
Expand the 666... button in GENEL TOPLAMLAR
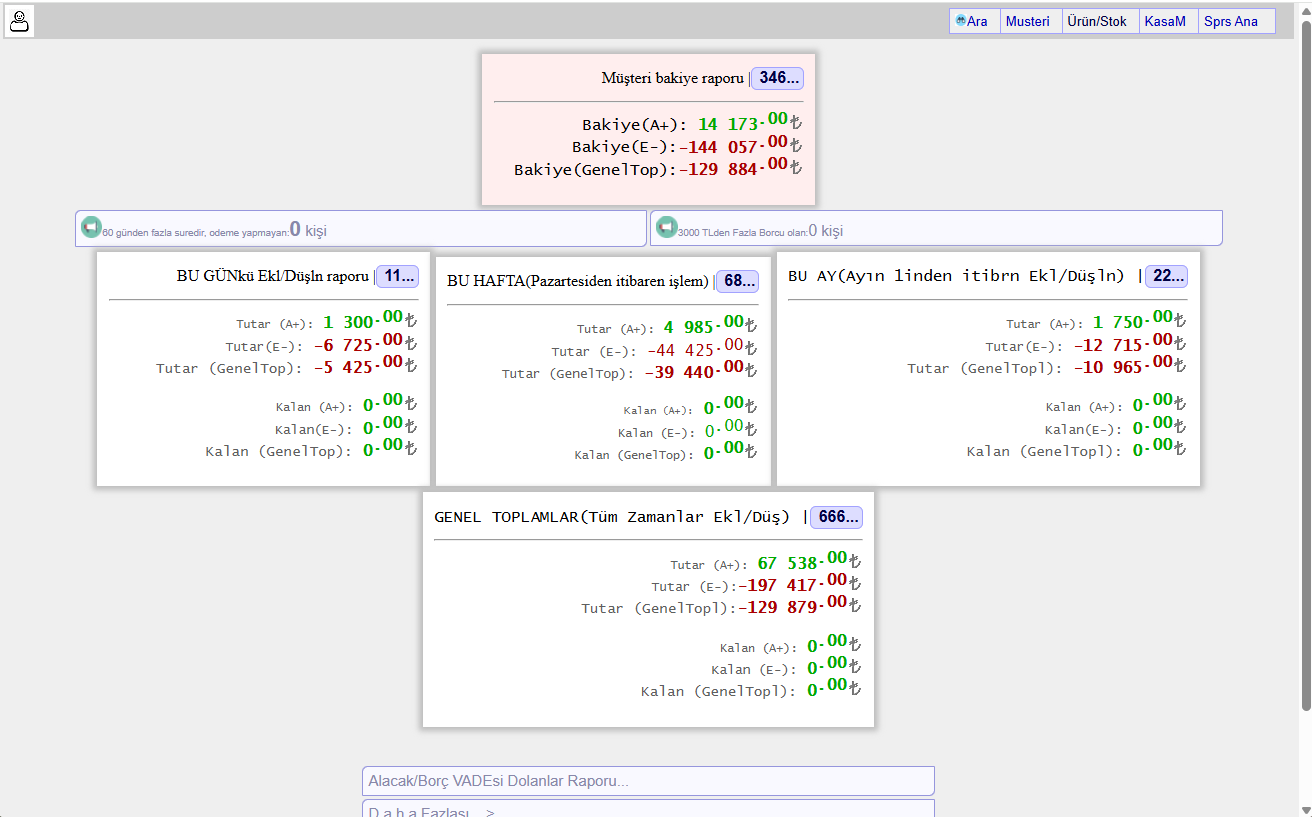point(836,517)
